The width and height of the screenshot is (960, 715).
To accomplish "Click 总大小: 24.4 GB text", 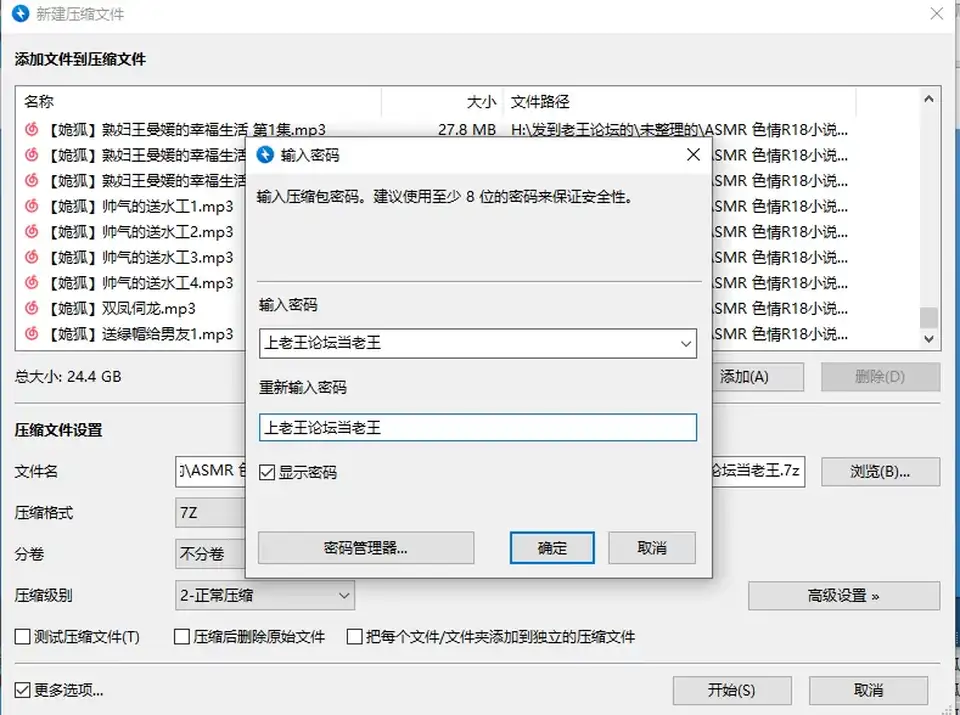I will (68, 376).
